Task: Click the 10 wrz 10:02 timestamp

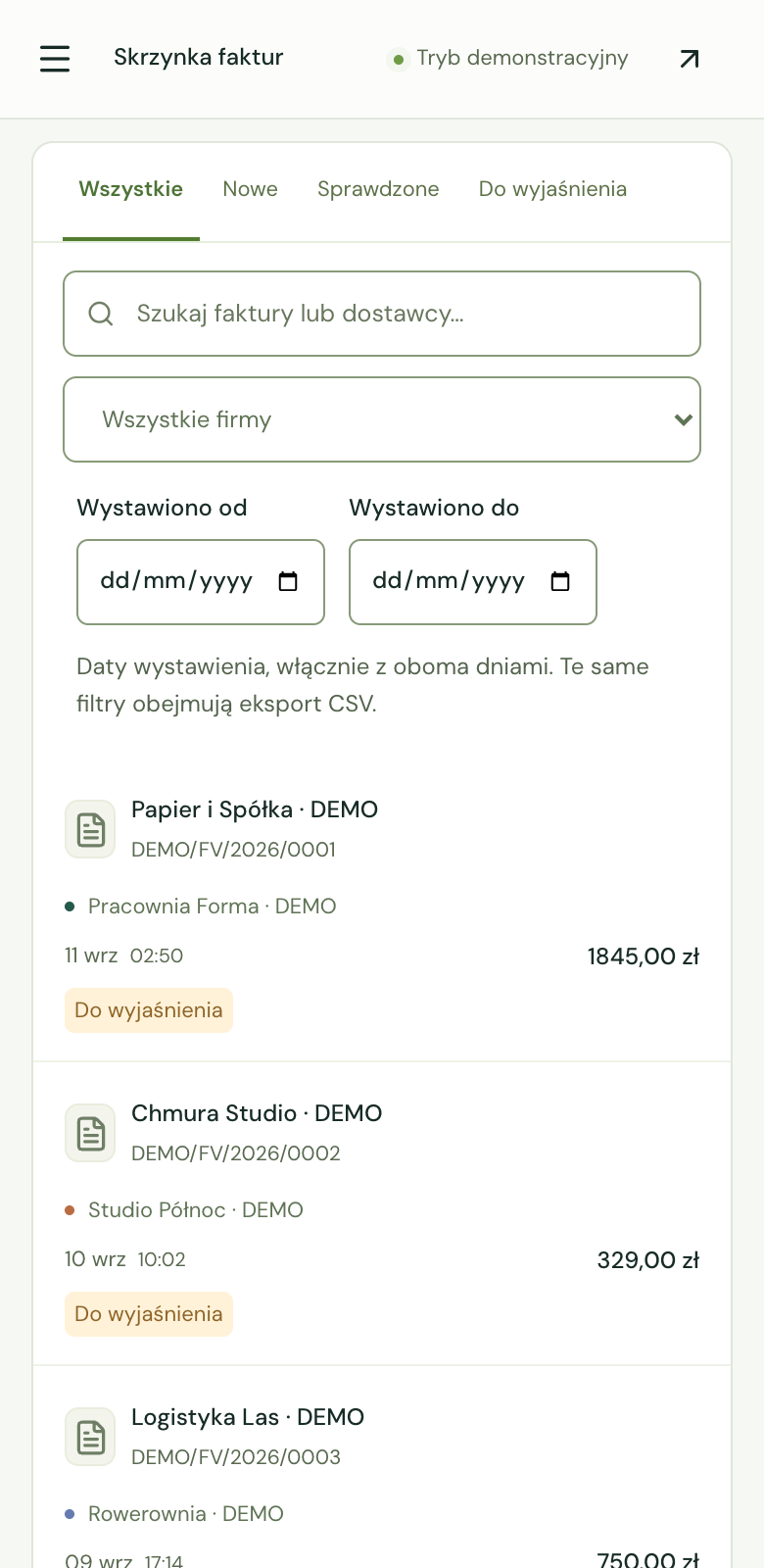Action: [x=125, y=1259]
